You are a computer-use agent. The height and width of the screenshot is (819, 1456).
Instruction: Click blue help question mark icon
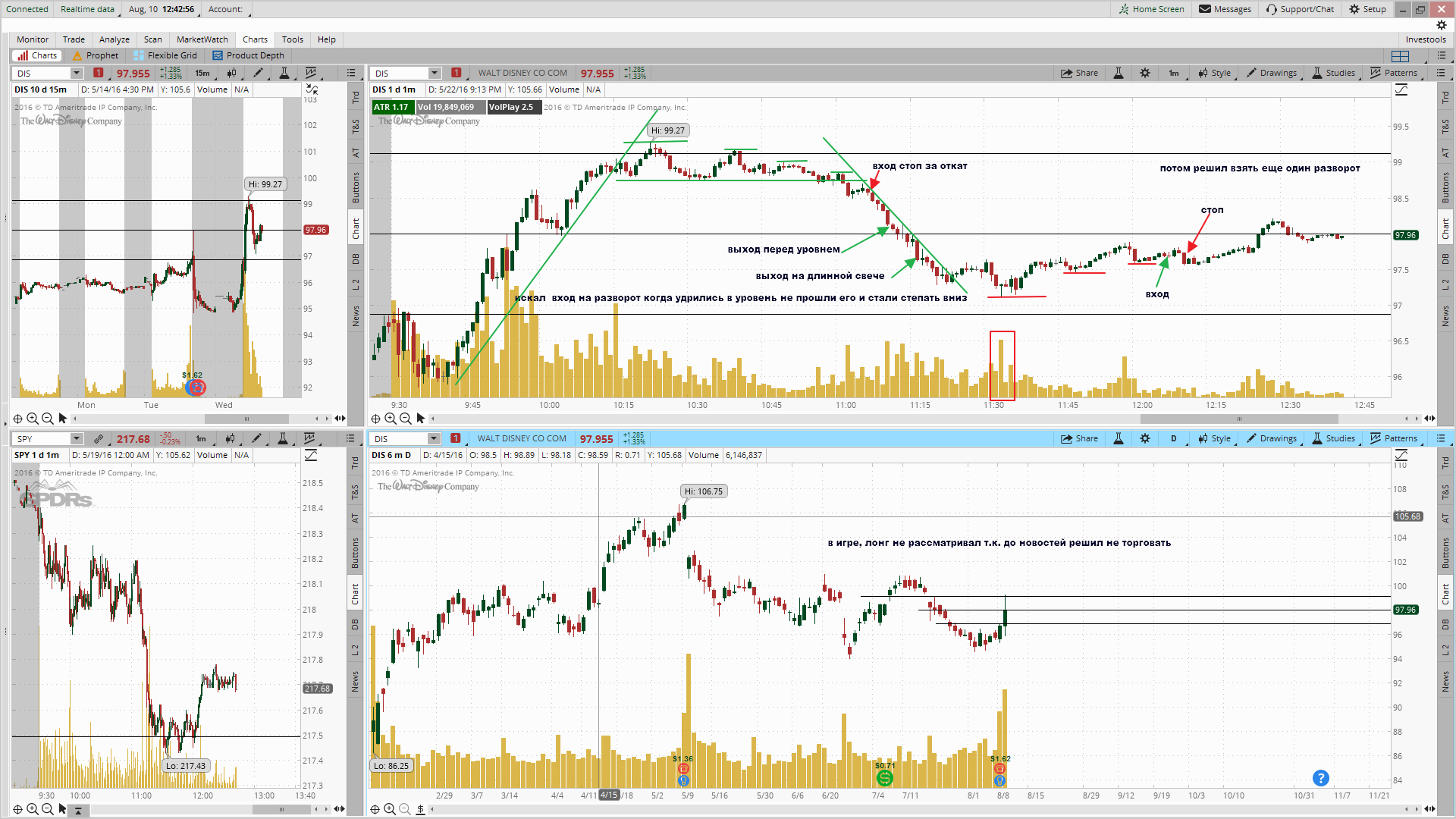(x=1320, y=778)
